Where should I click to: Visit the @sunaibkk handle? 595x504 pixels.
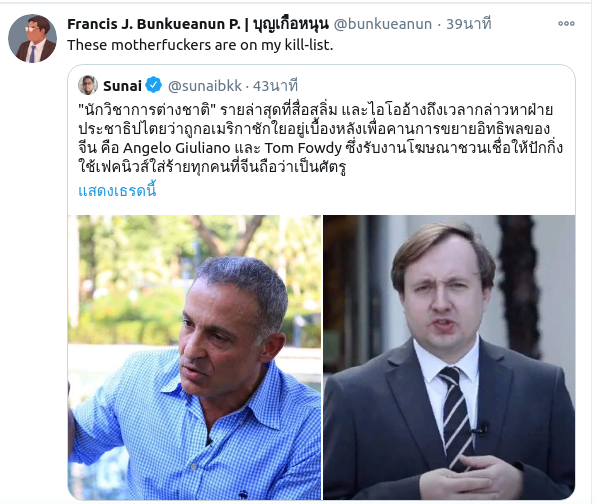[x=205, y=86]
